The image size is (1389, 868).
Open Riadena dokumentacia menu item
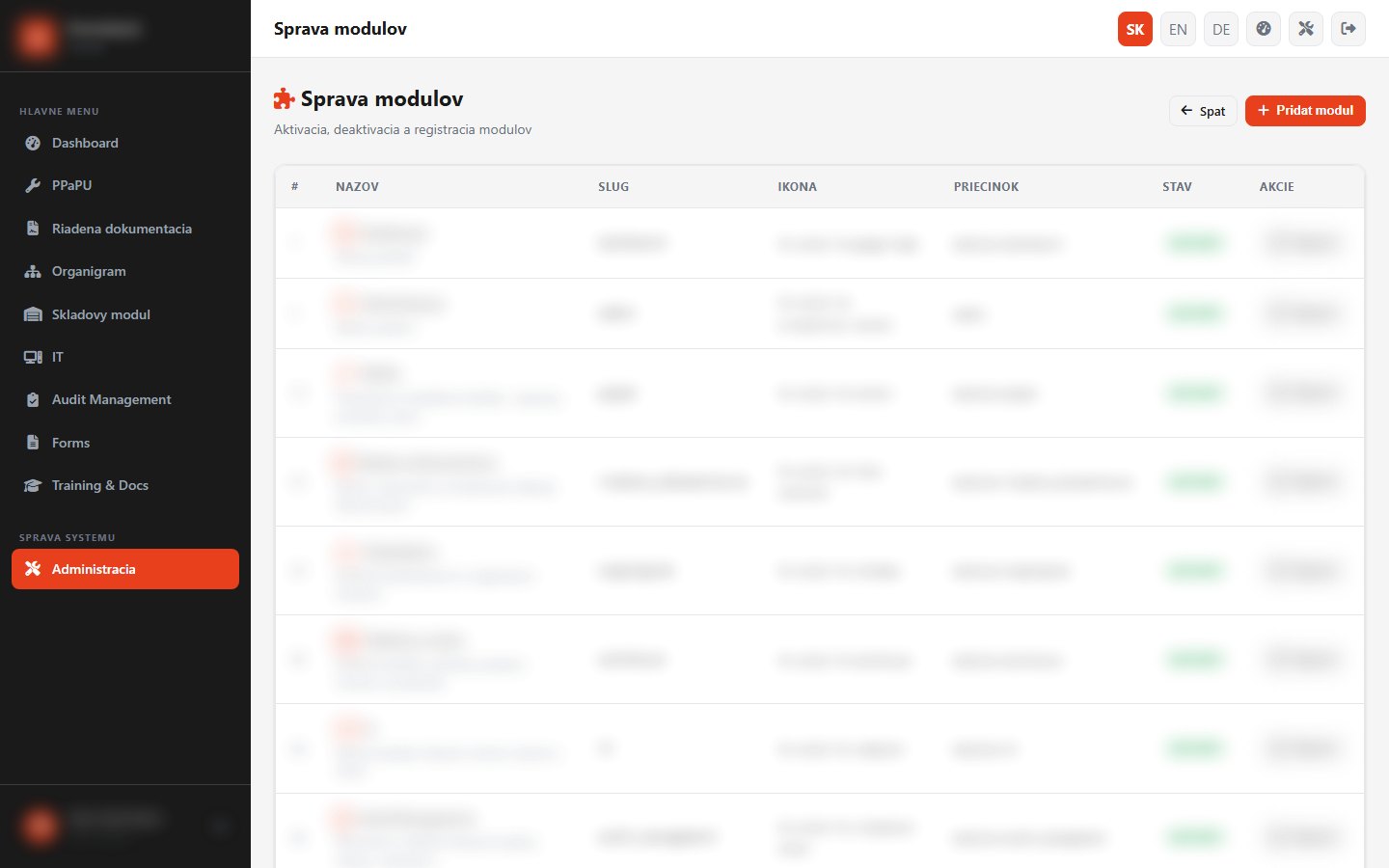(125, 229)
